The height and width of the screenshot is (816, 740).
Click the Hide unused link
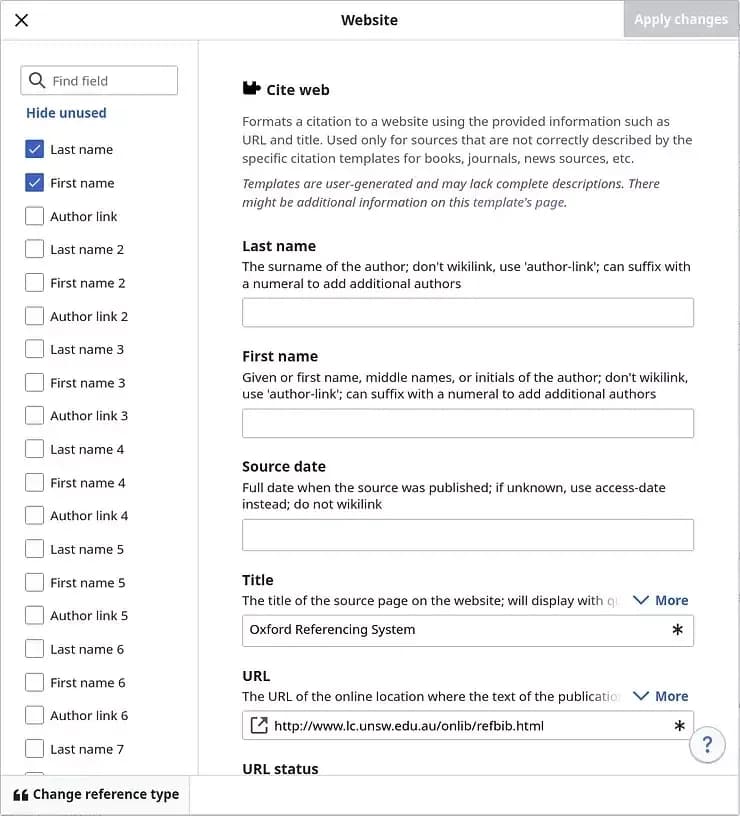(65, 113)
